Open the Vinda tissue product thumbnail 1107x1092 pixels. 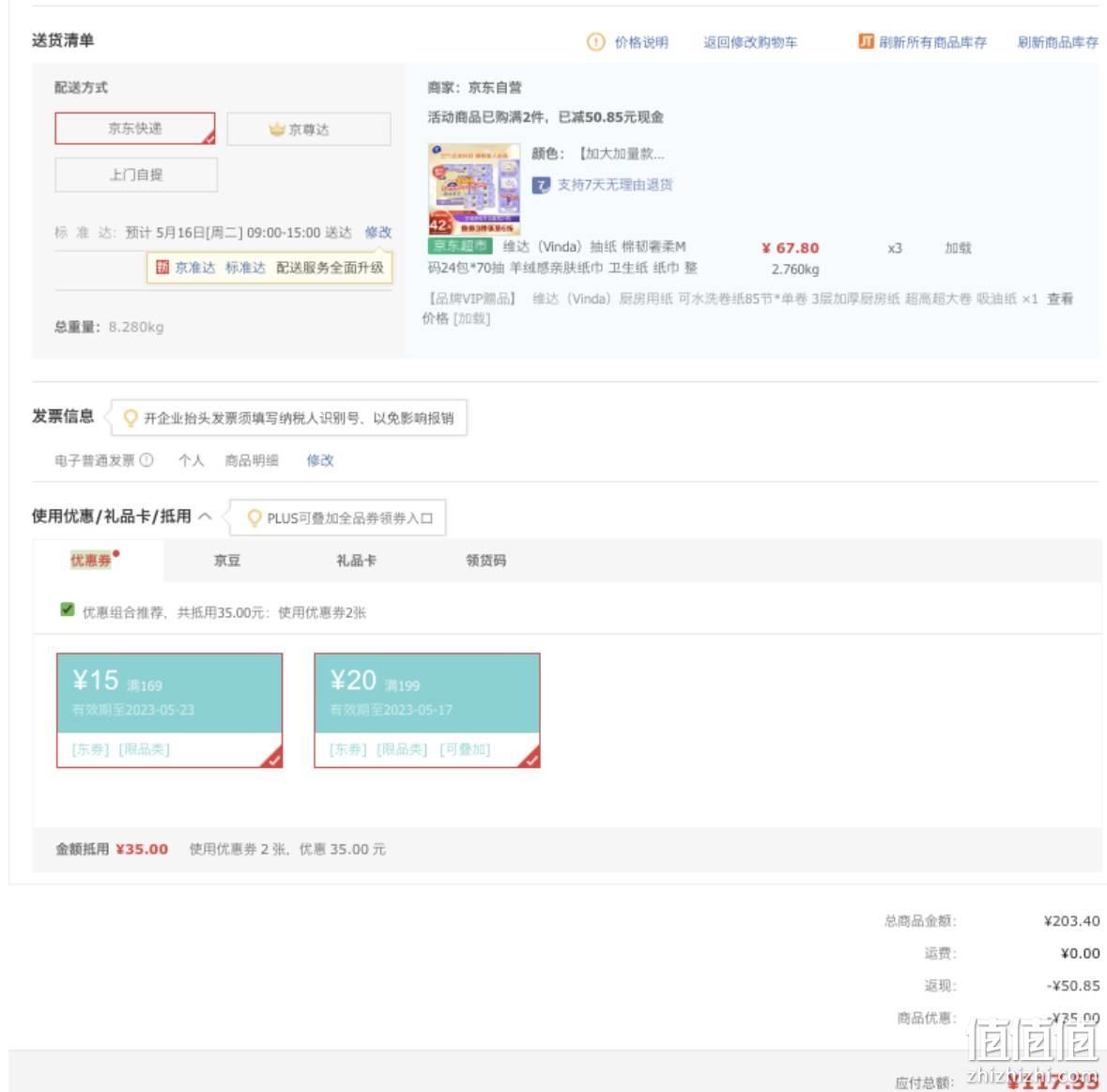(474, 189)
